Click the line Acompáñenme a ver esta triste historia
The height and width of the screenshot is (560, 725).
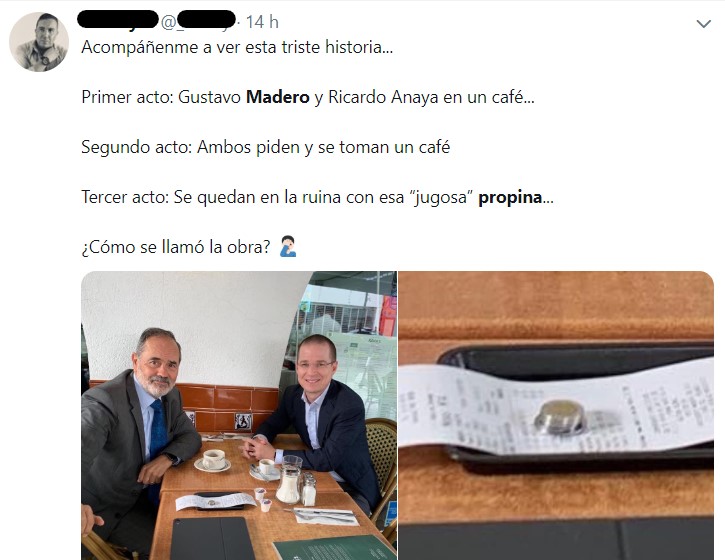237,47
